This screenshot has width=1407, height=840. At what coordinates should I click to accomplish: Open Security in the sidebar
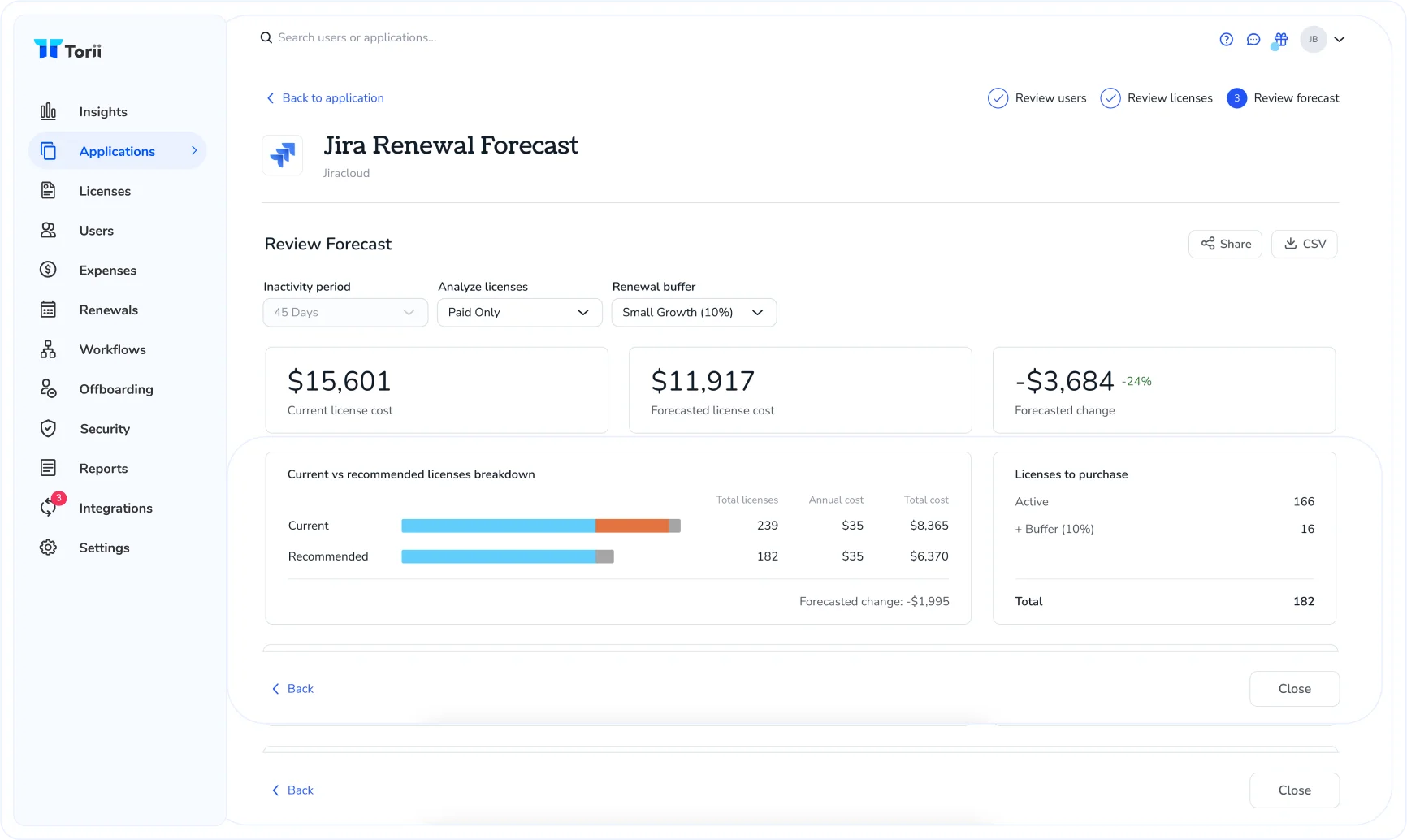[x=105, y=429]
